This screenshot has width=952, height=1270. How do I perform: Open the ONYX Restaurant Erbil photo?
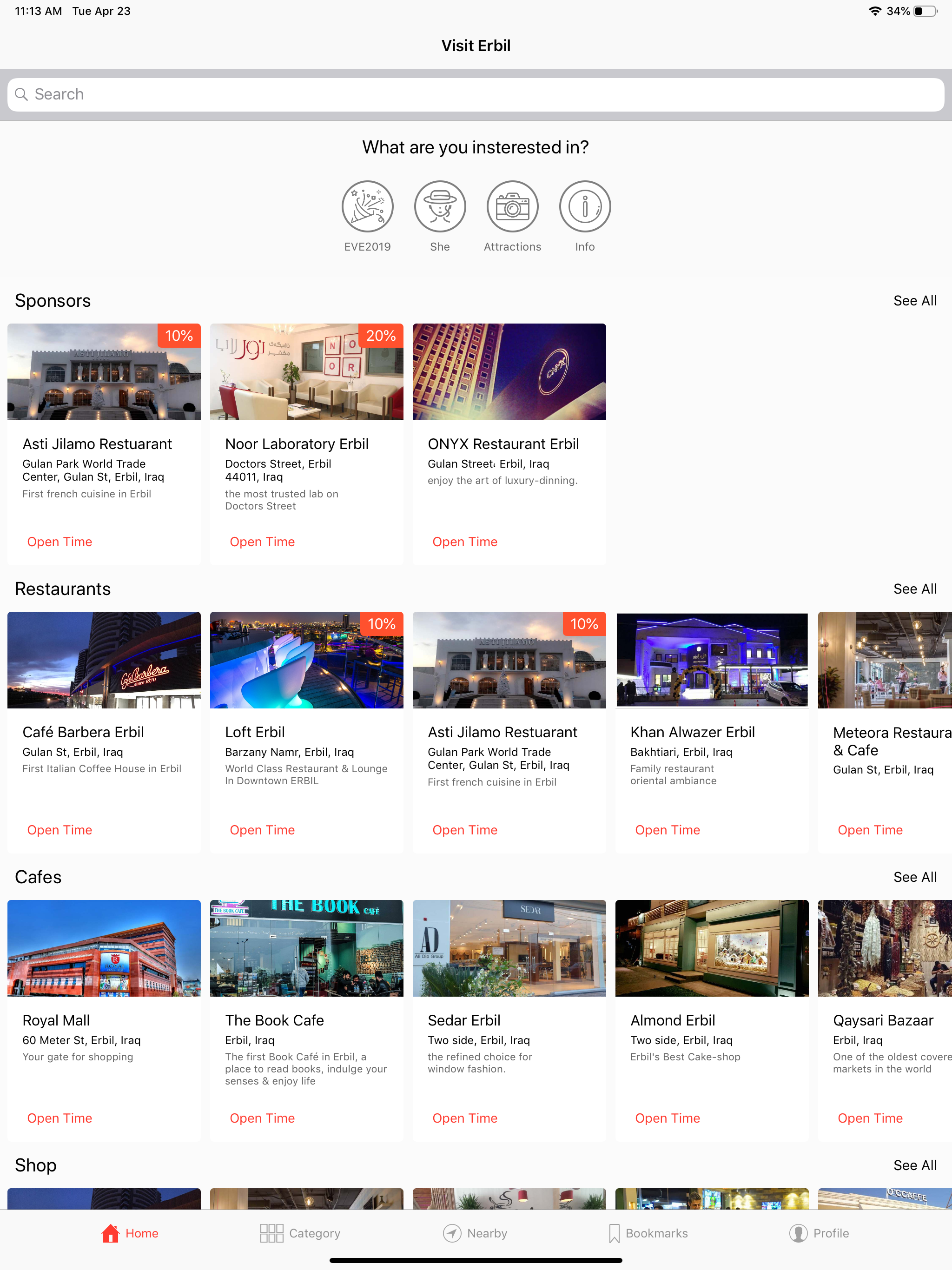pos(509,372)
